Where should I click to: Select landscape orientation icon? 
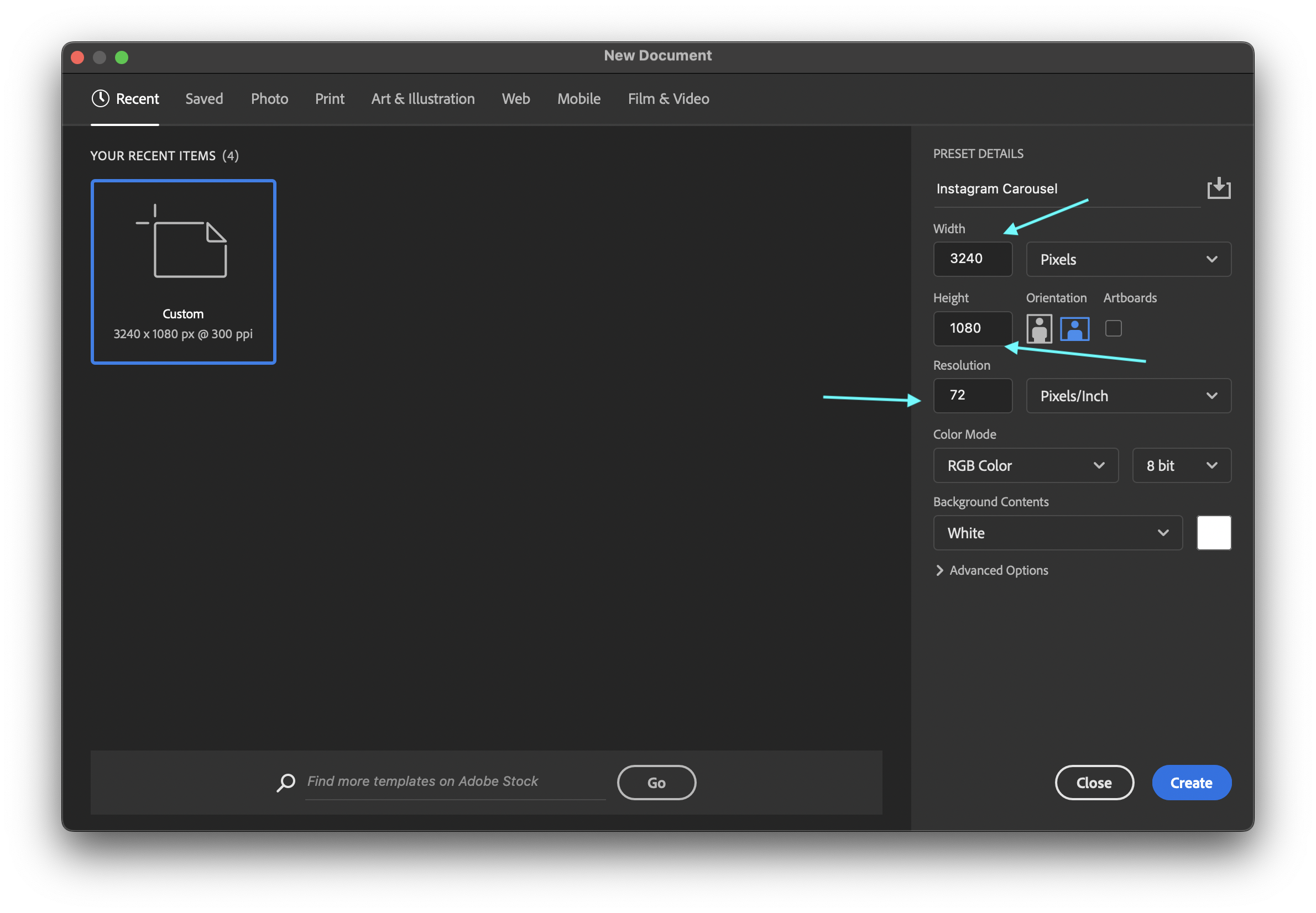(x=1074, y=328)
